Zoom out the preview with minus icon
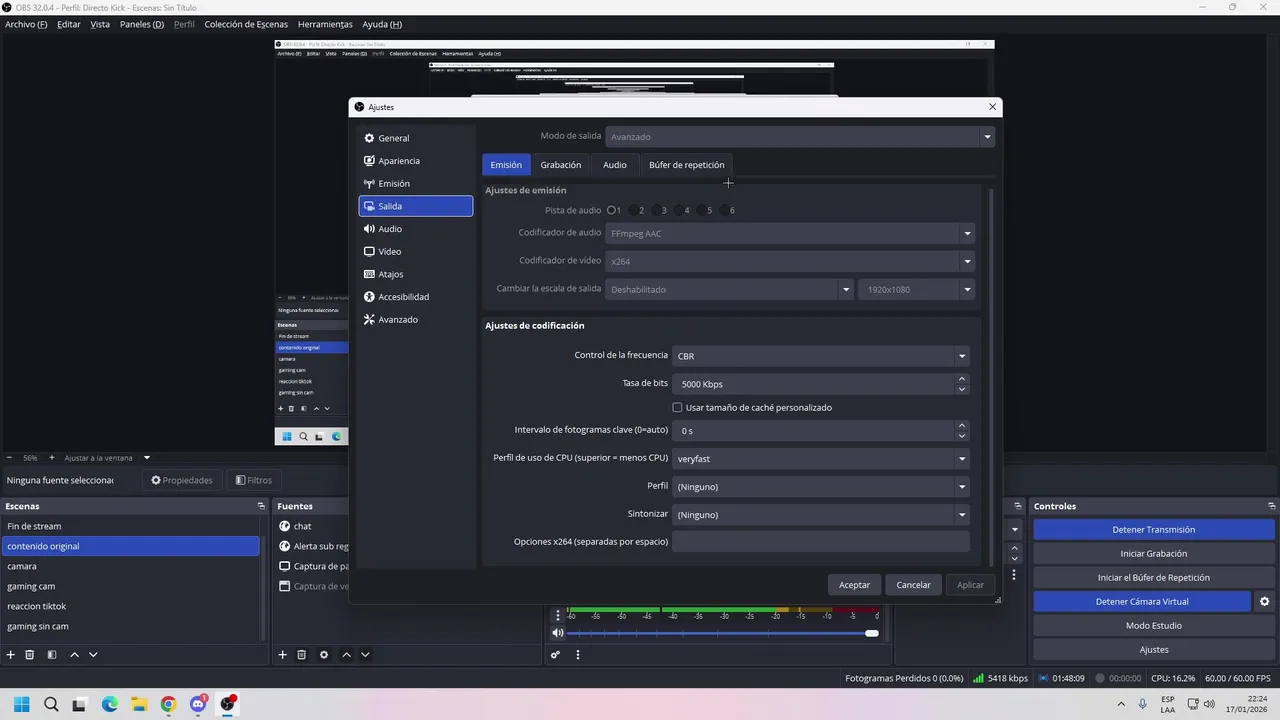 [x=10, y=458]
